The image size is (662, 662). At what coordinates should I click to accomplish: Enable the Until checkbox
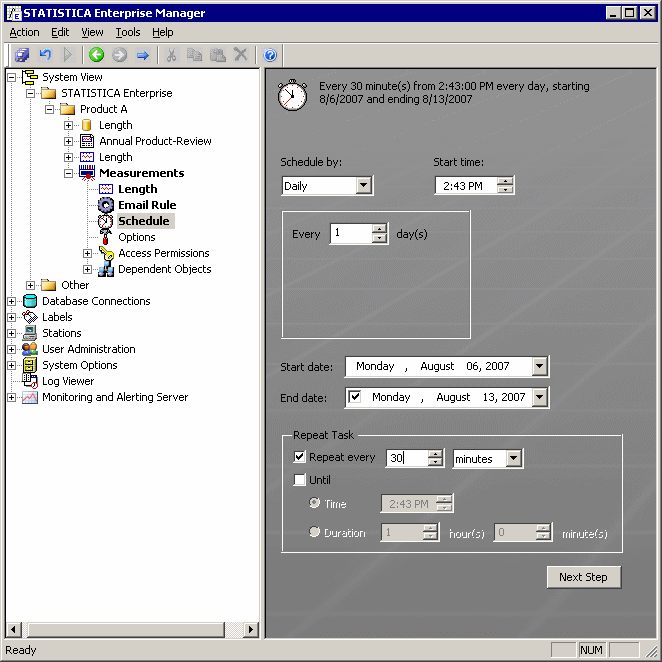299,480
